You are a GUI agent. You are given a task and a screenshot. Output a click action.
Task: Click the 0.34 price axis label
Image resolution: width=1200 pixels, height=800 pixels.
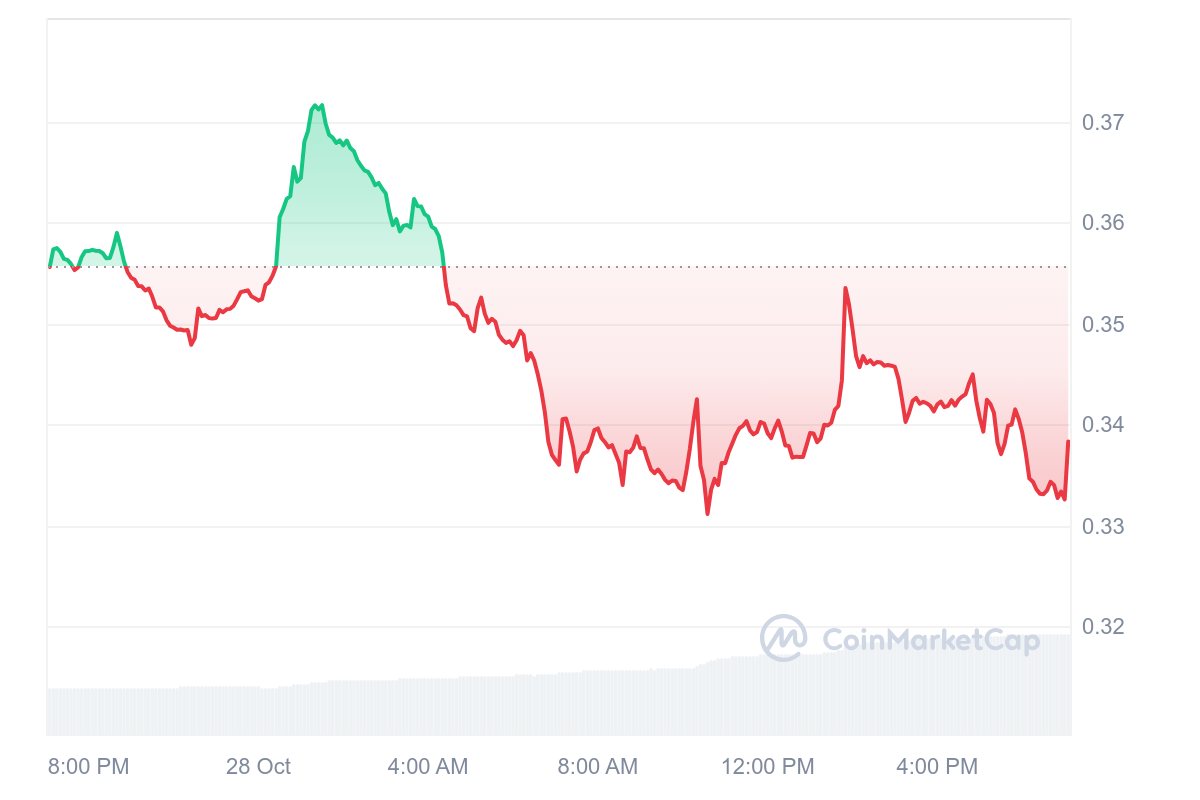point(1103,425)
